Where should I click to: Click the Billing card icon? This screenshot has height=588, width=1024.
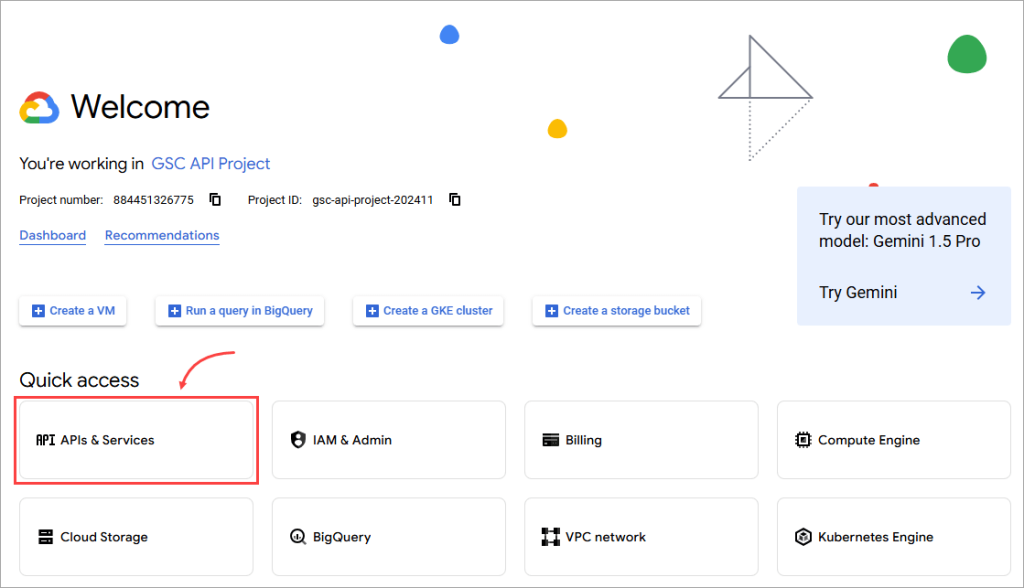(551, 440)
